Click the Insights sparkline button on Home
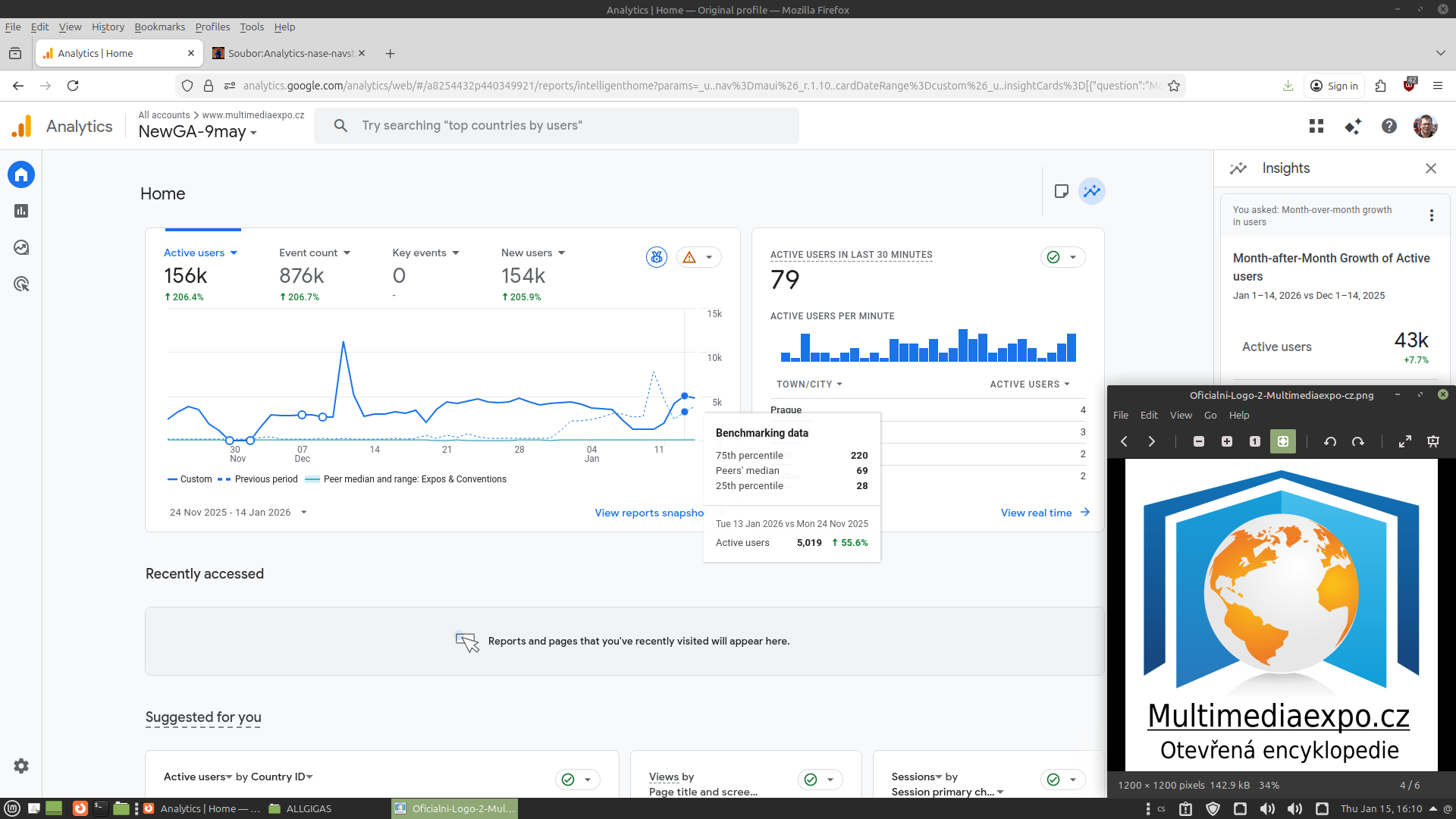The height and width of the screenshot is (819, 1456). coord(1092,191)
